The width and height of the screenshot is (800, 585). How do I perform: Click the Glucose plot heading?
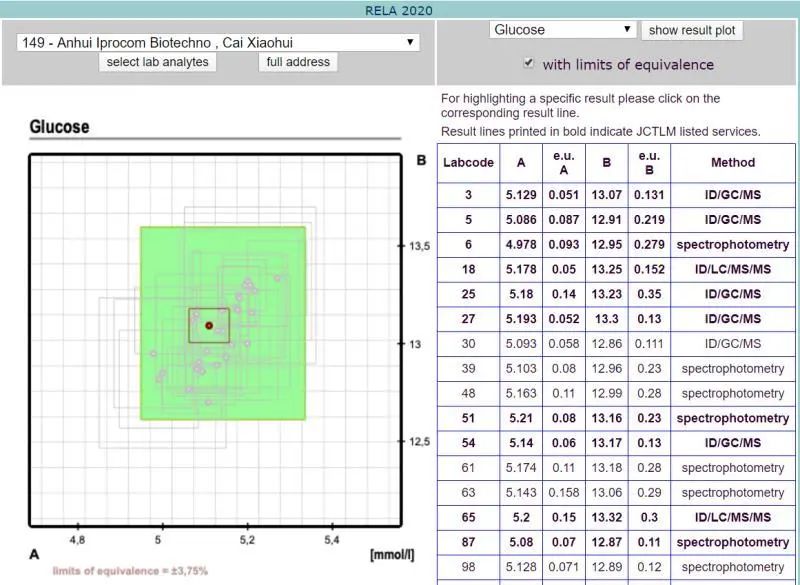tap(59, 127)
